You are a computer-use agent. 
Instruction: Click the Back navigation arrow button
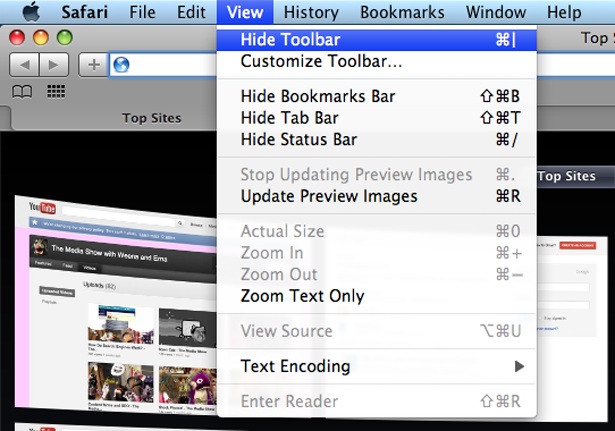24,64
